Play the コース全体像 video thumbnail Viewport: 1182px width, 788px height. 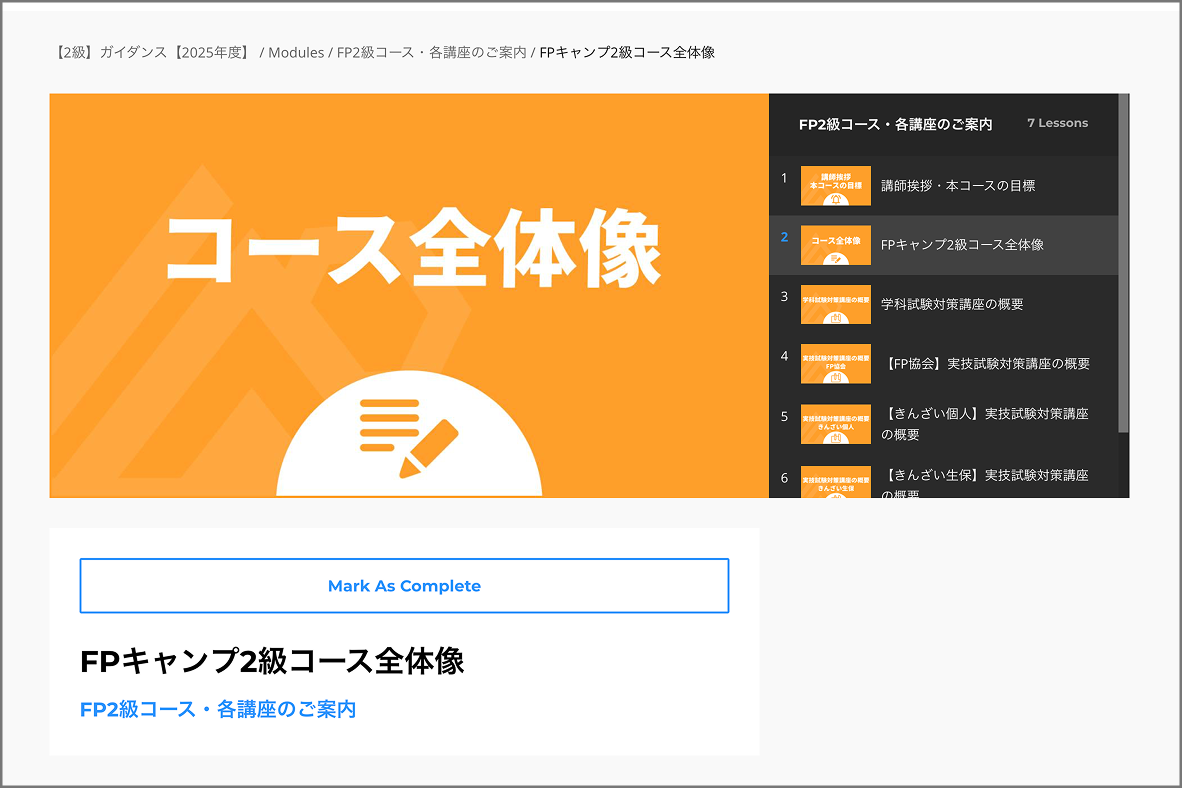coord(409,296)
